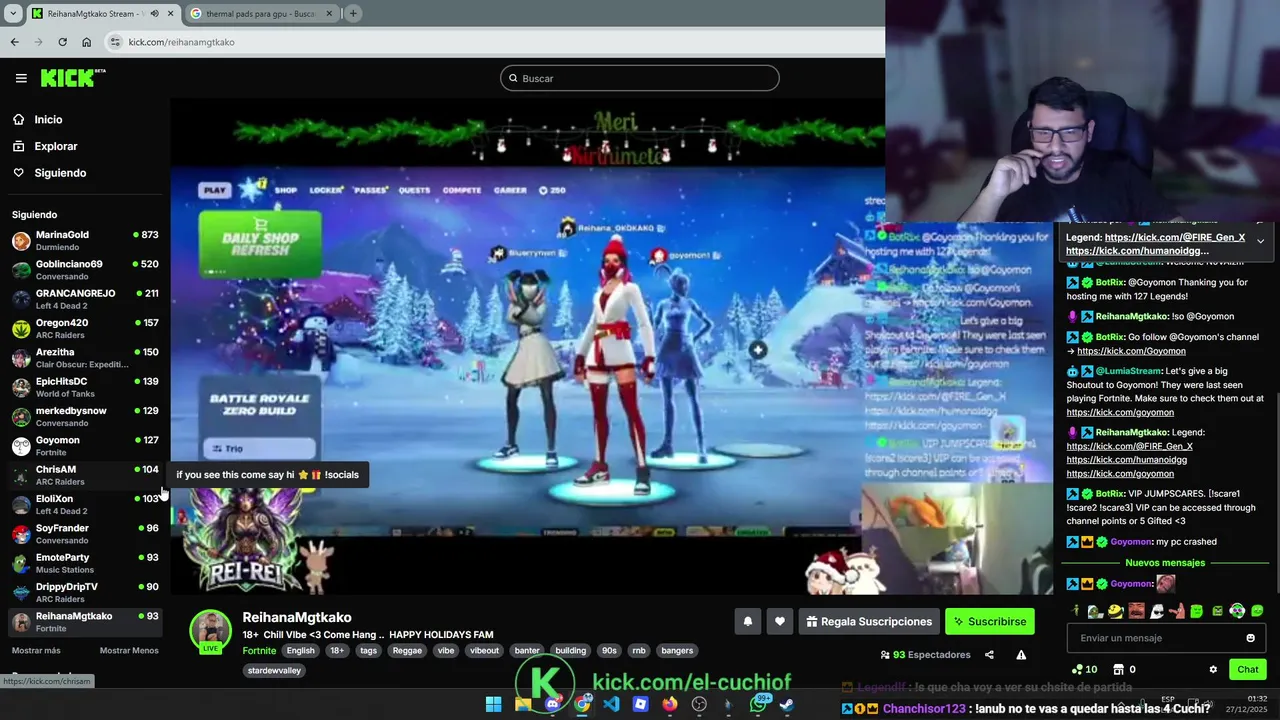
Task: Click the Fortnite category link
Action: [259, 650]
